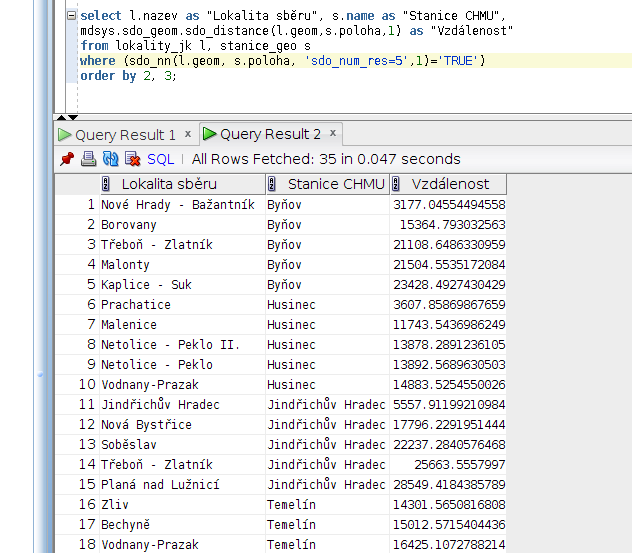The height and width of the screenshot is (553, 632).
Task: Select cell 'Malonty'
Action: pyautogui.click(x=183, y=264)
